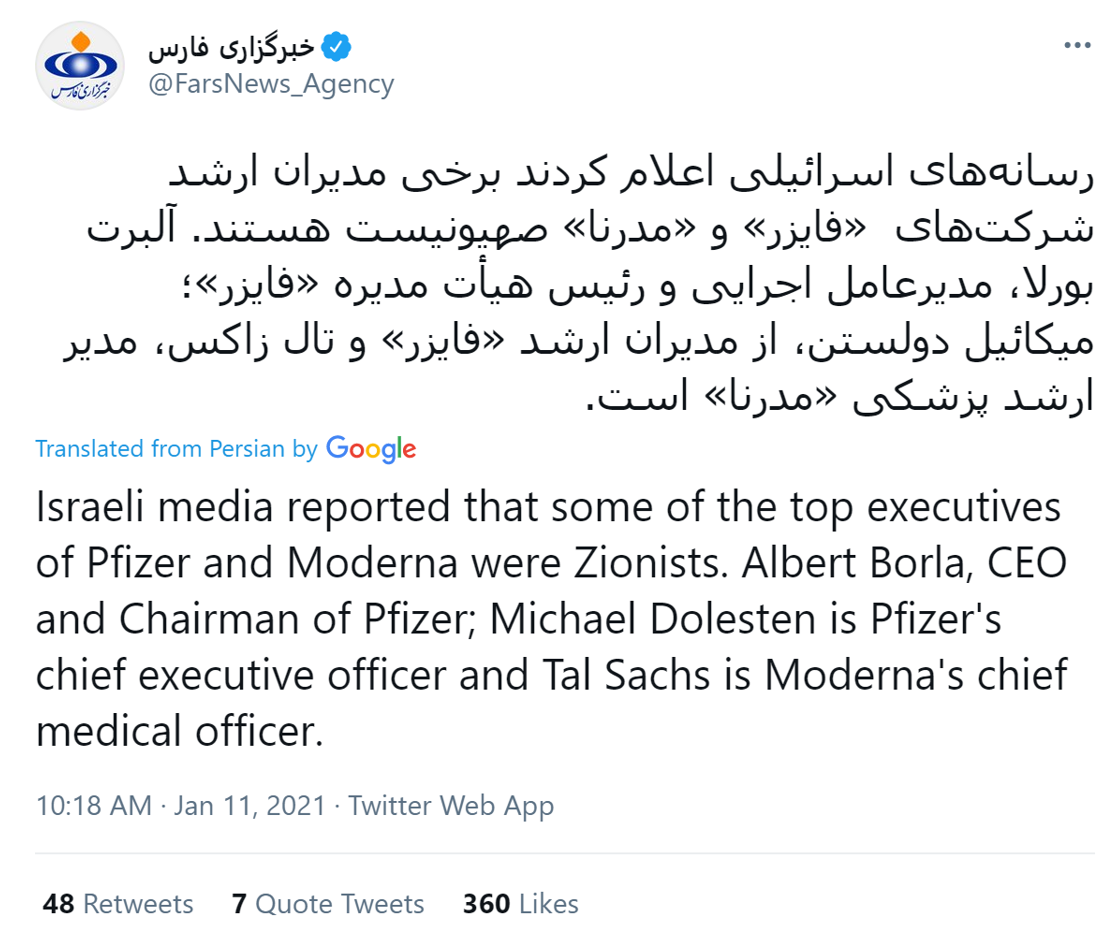Click the Twitter Web App source link
The height and width of the screenshot is (946, 1113).
pos(451,806)
